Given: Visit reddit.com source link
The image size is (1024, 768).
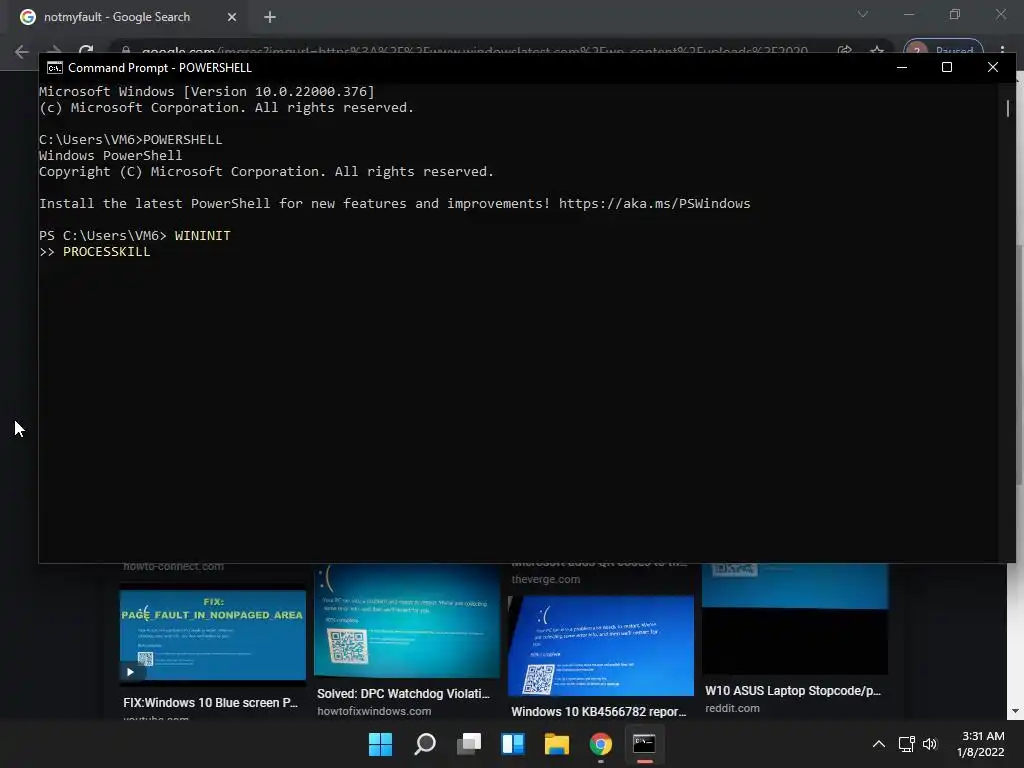Looking at the screenshot, I should pos(732,708).
